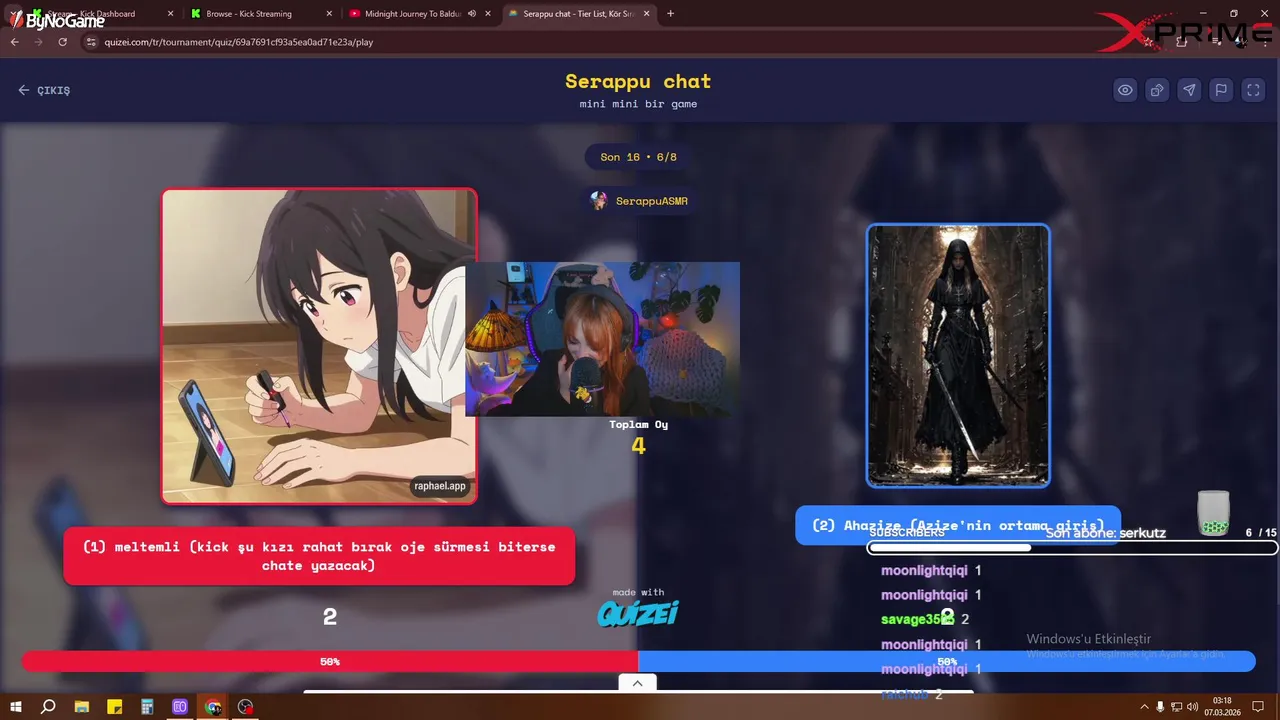The width and height of the screenshot is (1280, 720).
Task: Open the clock showing 03:18
Action: click(x=1222, y=706)
